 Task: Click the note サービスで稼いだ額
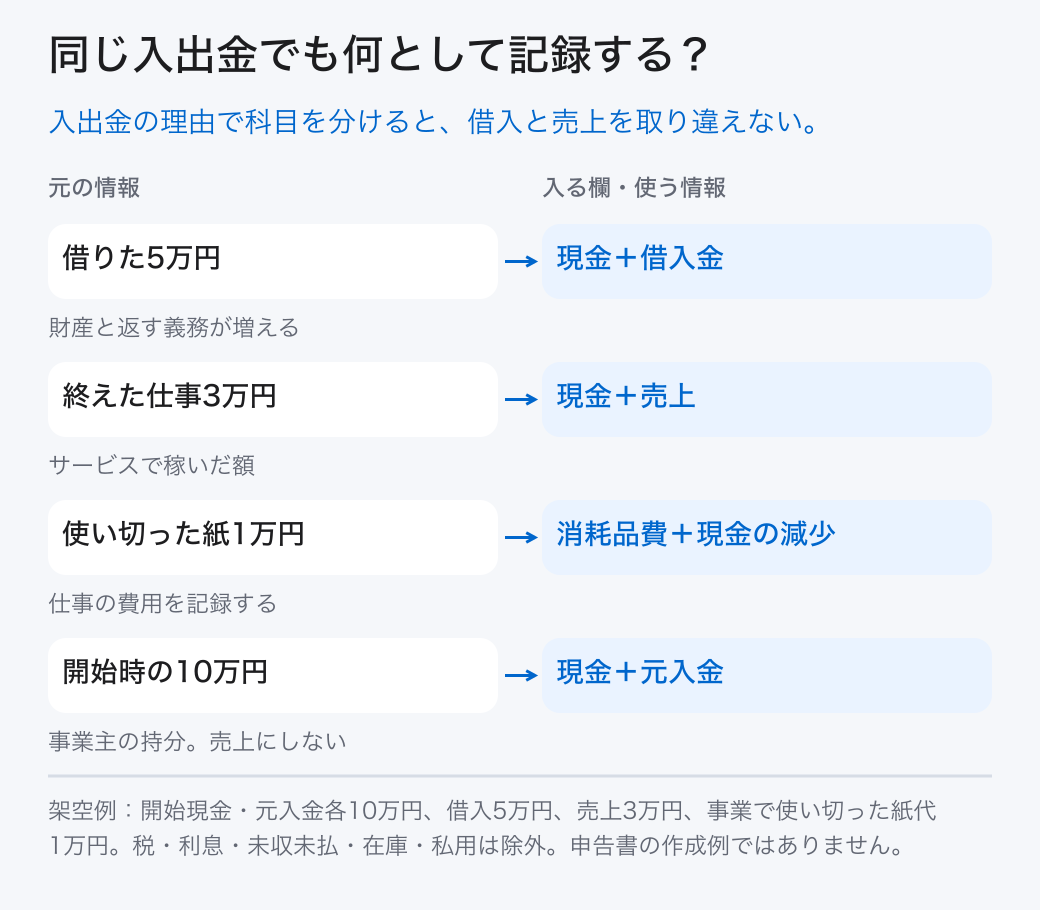tap(151, 466)
